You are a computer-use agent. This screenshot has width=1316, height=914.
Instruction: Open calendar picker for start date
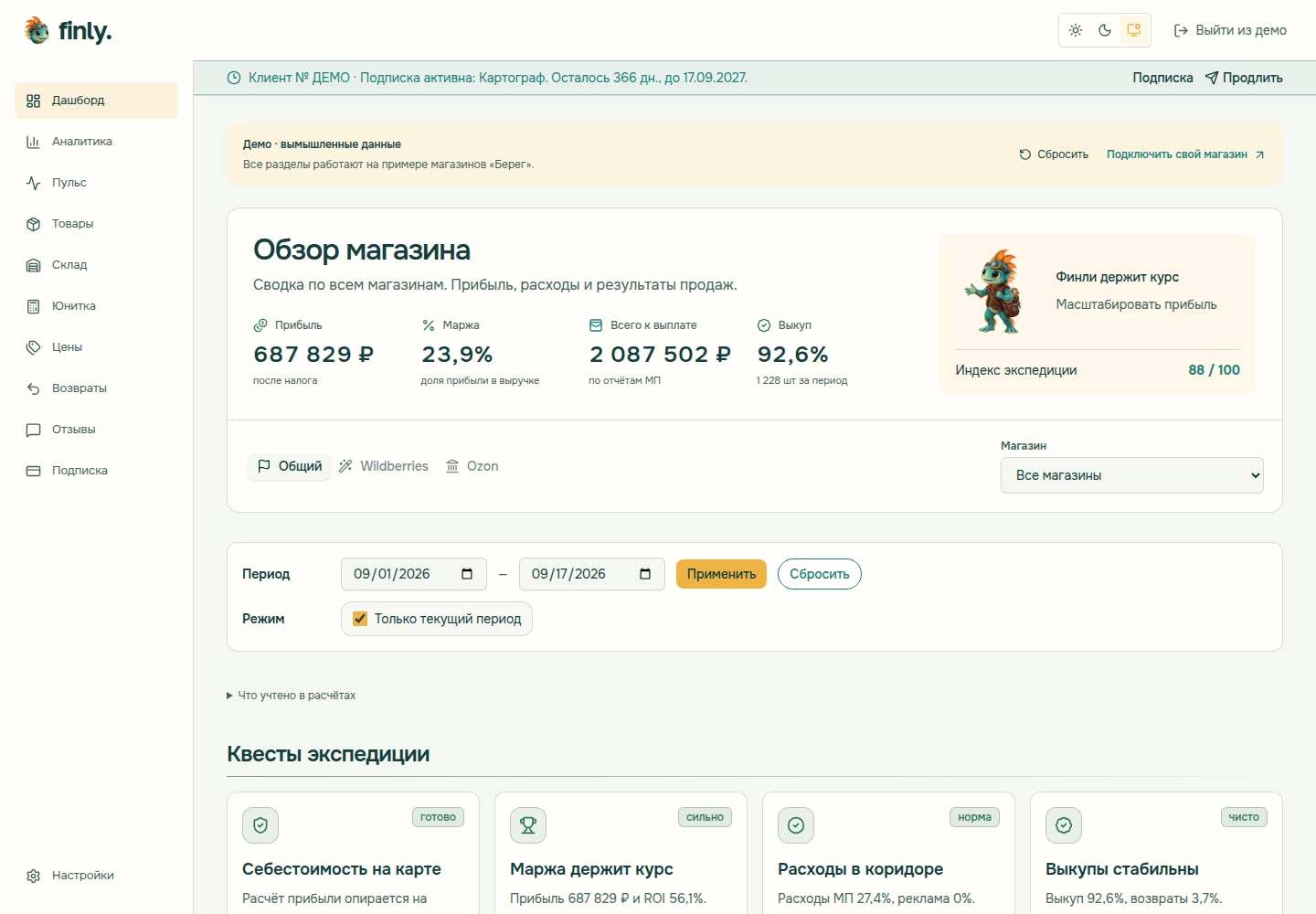(x=467, y=574)
